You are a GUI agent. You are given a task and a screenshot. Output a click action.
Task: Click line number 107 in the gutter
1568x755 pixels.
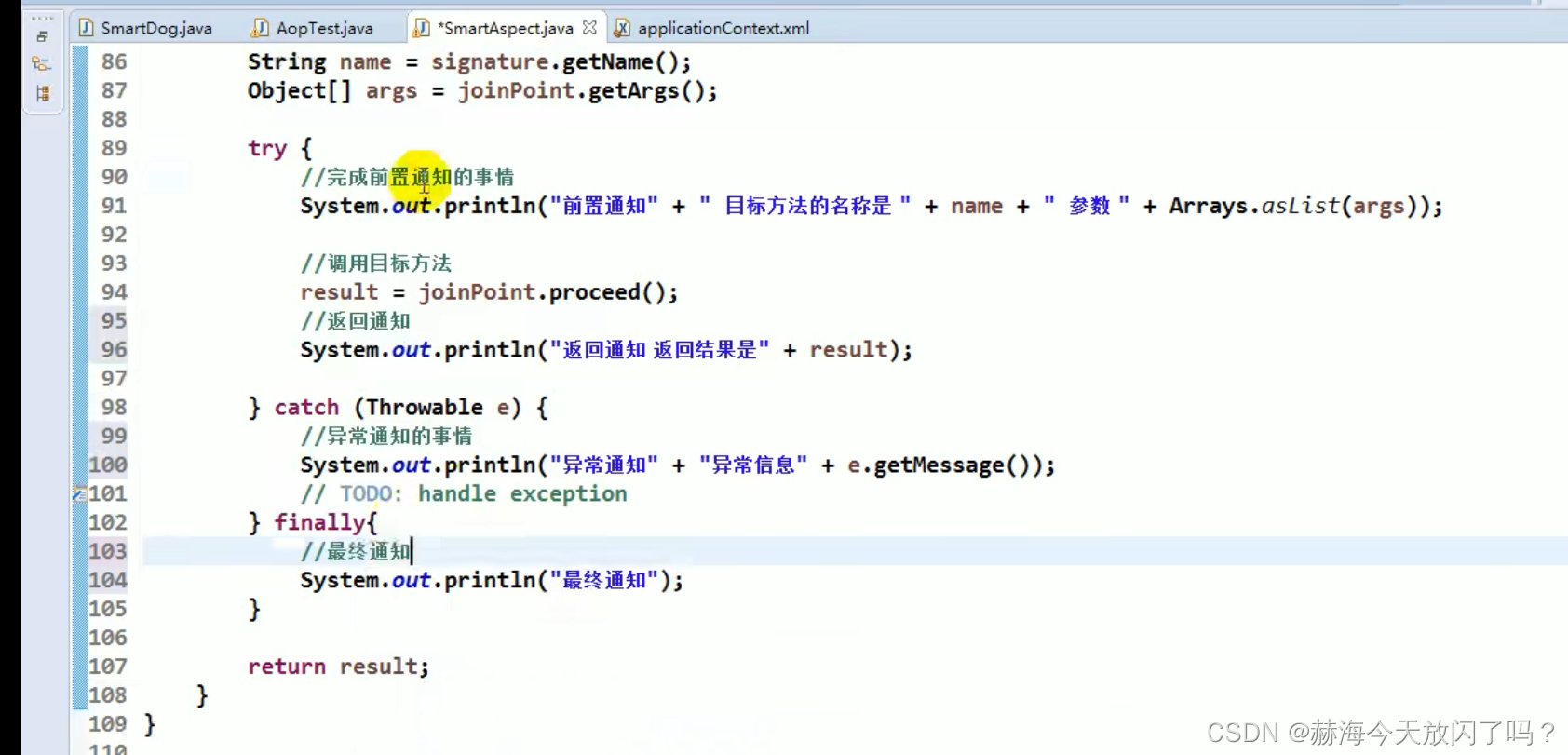(108, 667)
